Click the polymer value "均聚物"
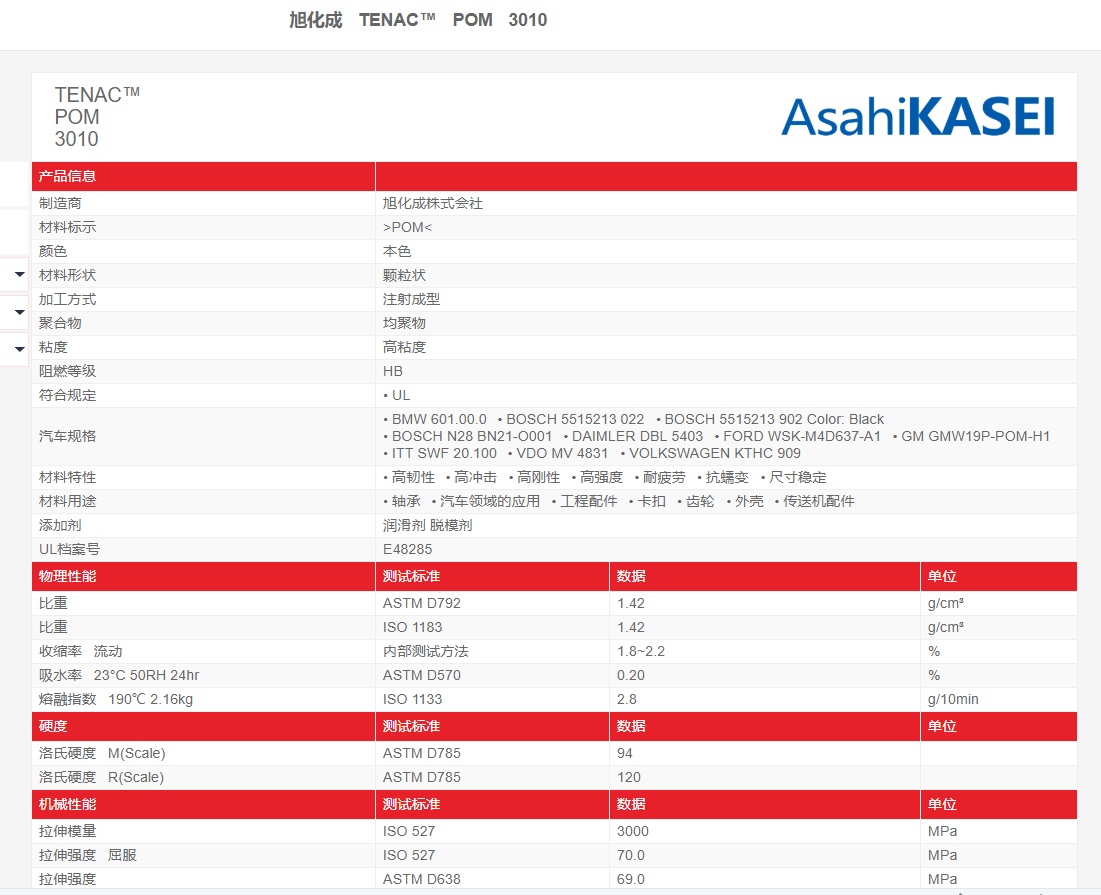Screen dimensions: 1101x895 point(404,323)
